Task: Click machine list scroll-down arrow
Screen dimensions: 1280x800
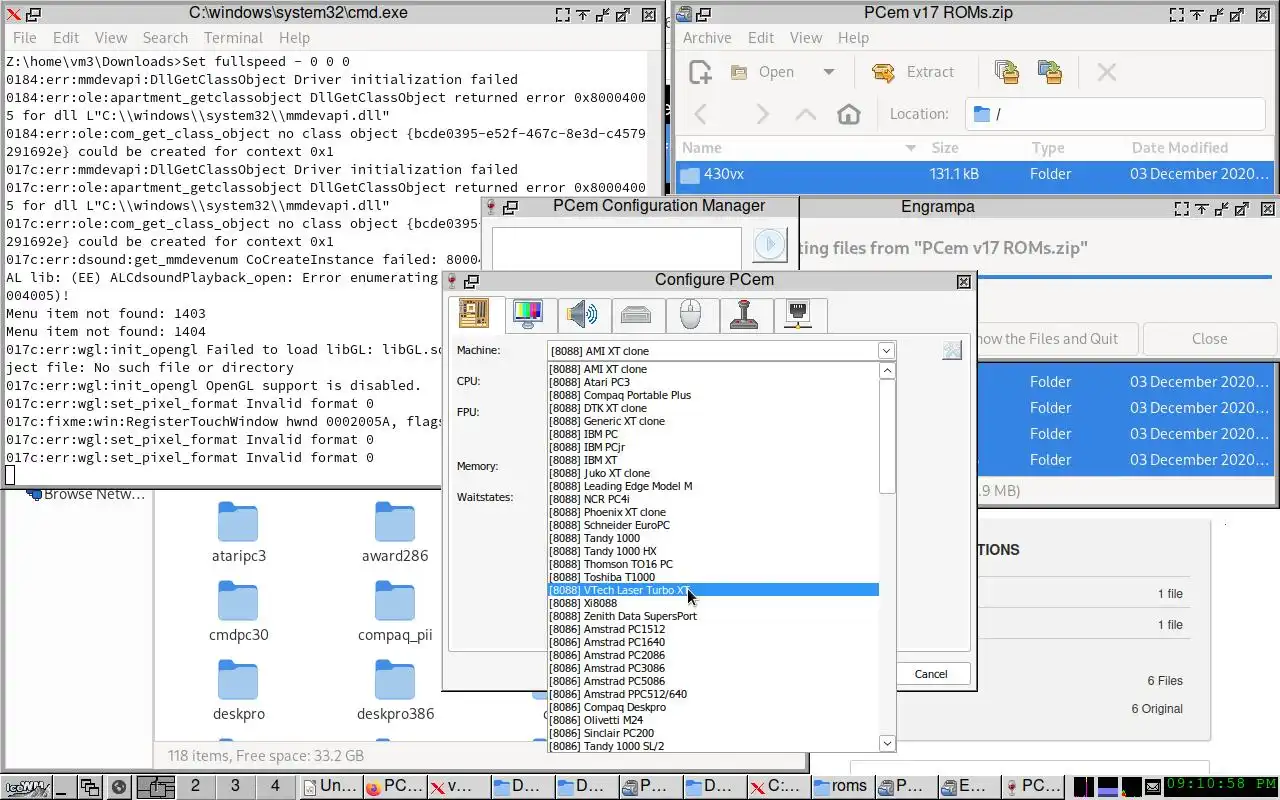Action: (x=887, y=743)
